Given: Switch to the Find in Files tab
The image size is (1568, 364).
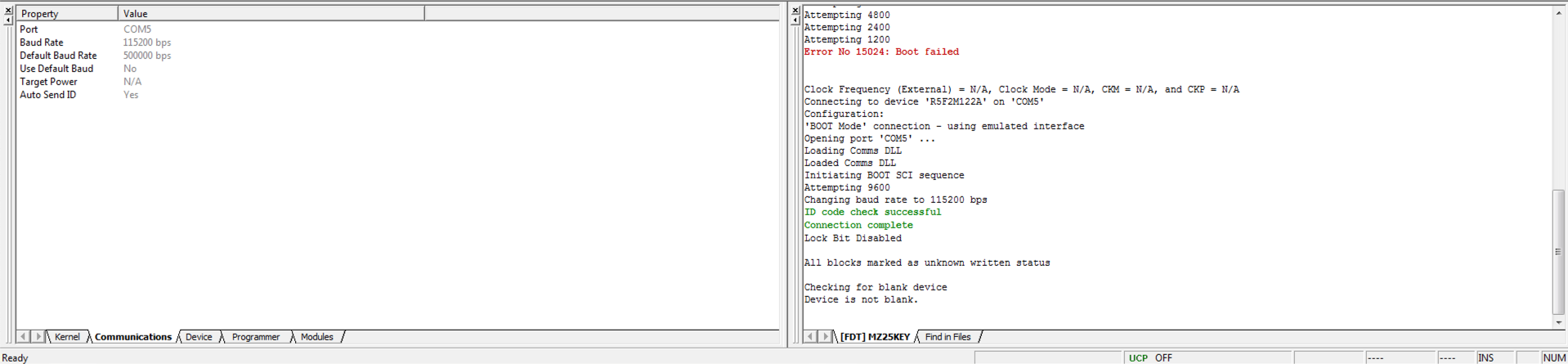Looking at the screenshot, I should 948,337.
